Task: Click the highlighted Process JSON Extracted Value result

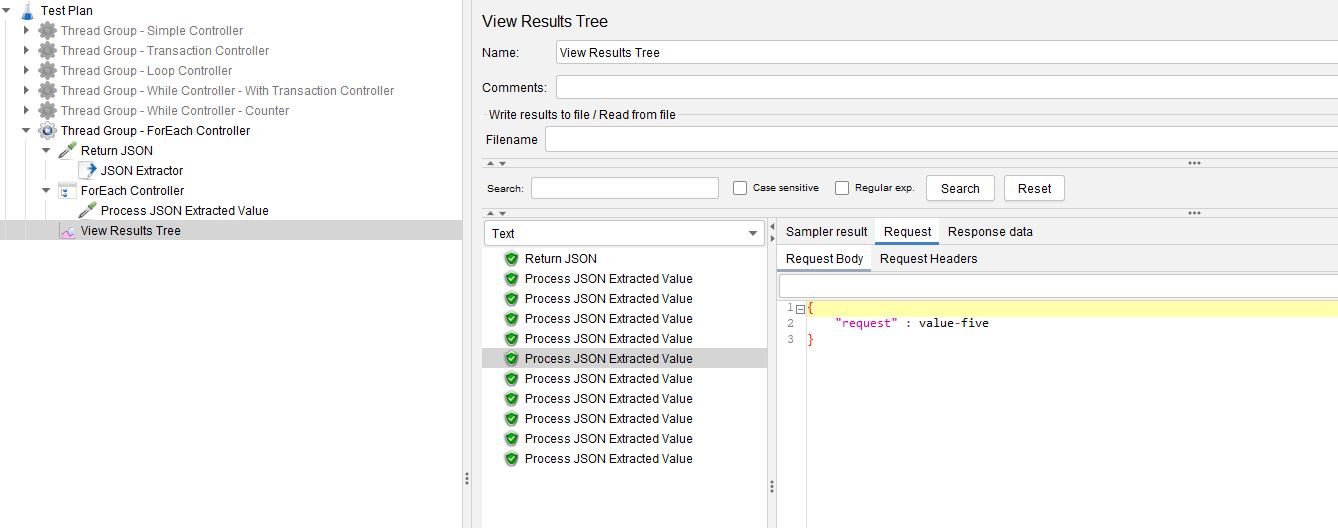Action: coord(609,359)
